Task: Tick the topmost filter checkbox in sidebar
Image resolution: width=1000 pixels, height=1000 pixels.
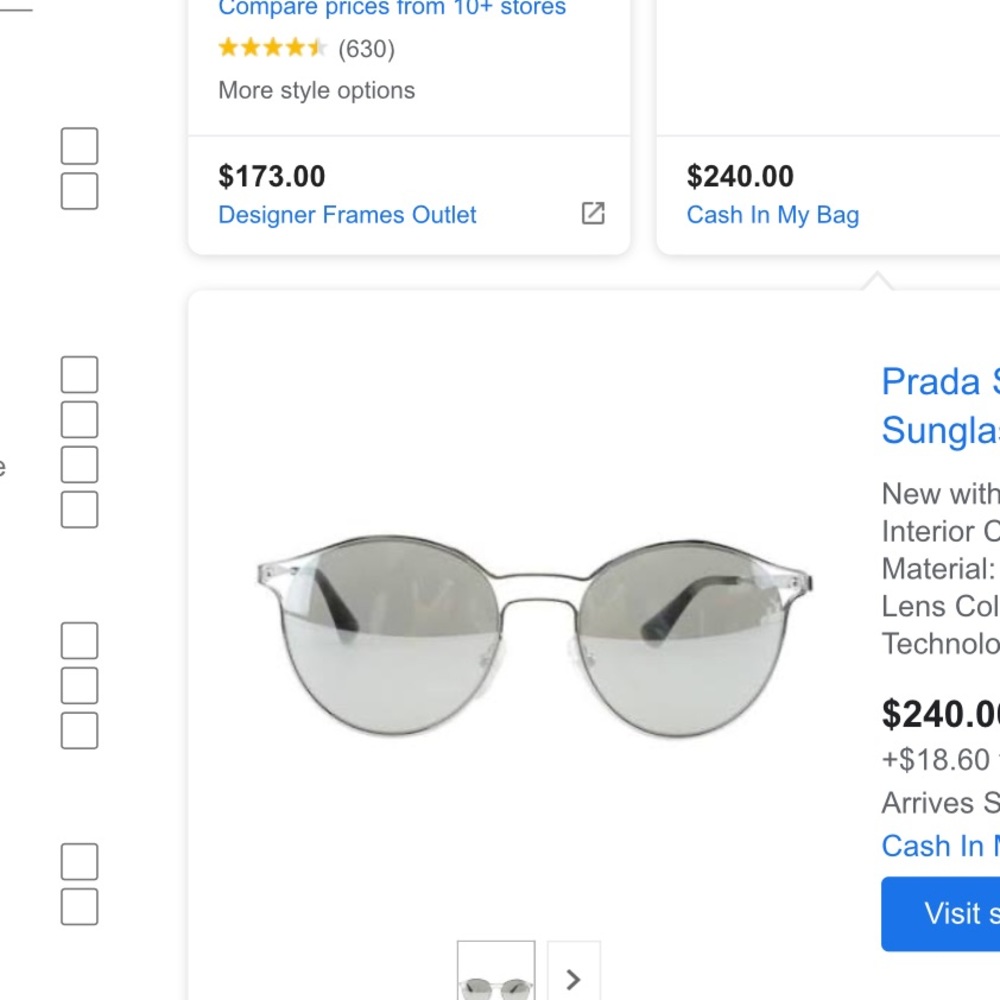Action: pyautogui.click(x=80, y=146)
